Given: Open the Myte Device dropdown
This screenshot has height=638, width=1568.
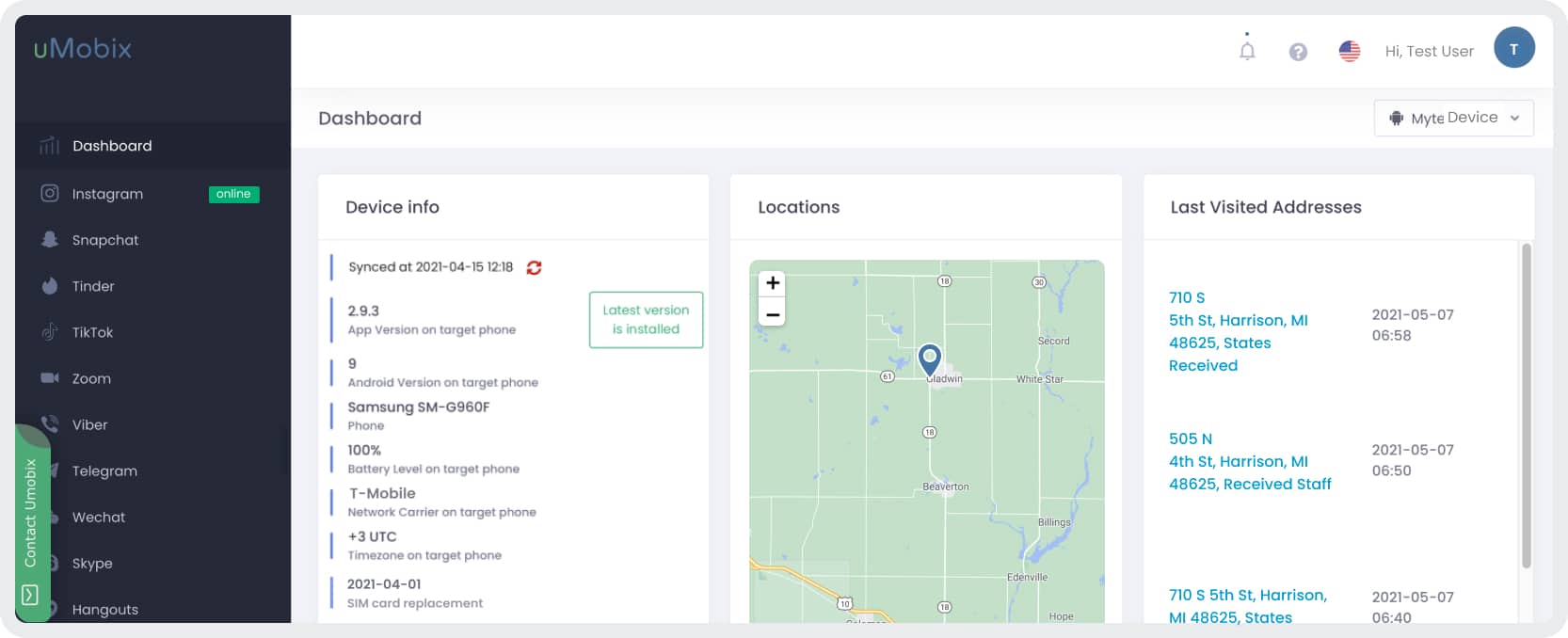Looking at the screenshot, I should 1454,118.
